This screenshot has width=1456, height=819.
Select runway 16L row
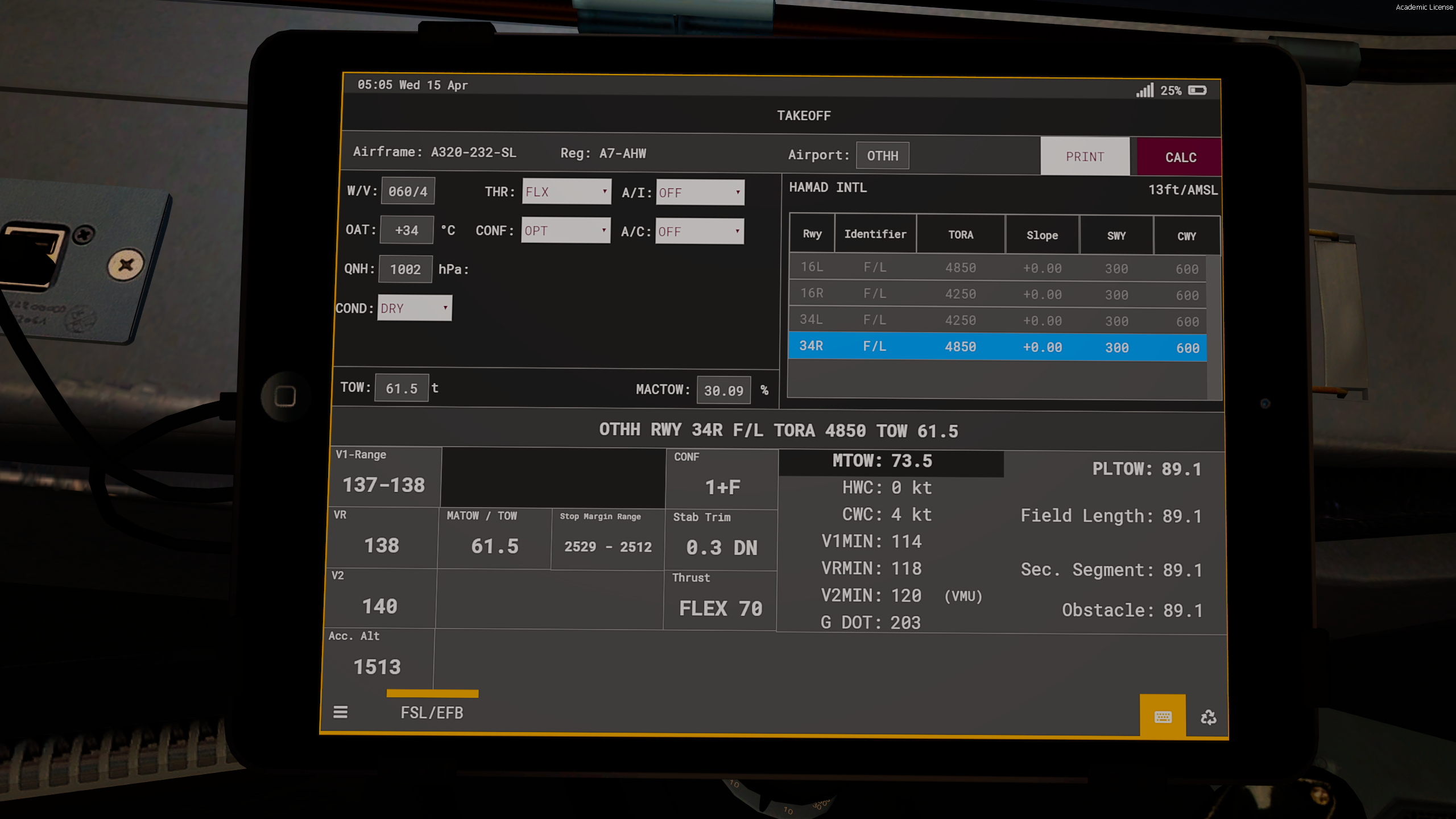point(998,267)
